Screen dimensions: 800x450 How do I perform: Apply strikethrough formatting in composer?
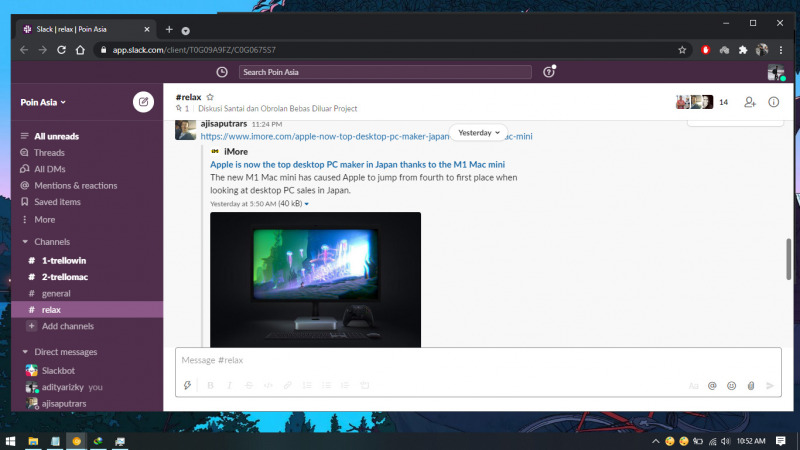249,385
